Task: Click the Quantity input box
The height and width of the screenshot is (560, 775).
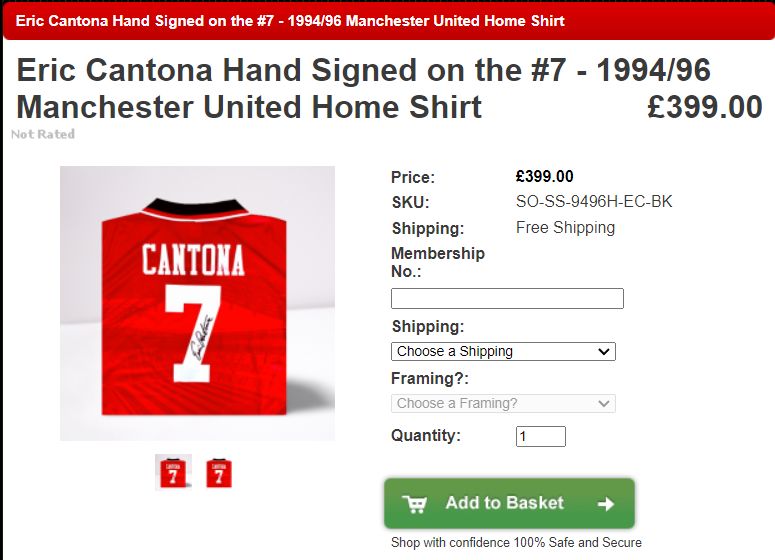Action: point(541,436)
